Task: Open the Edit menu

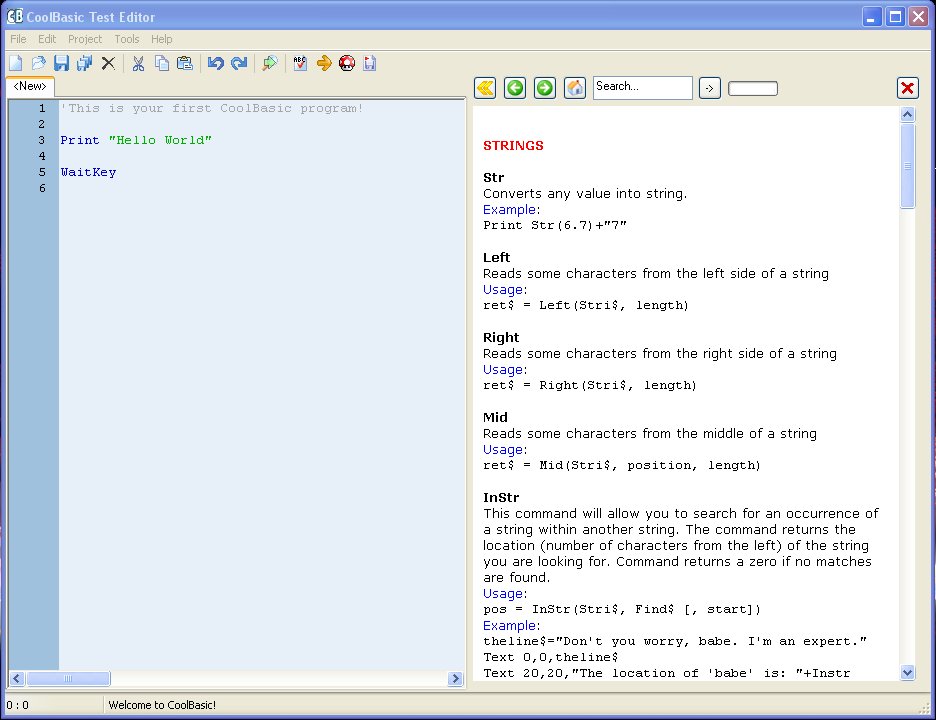Action: [x=47, y=39]
